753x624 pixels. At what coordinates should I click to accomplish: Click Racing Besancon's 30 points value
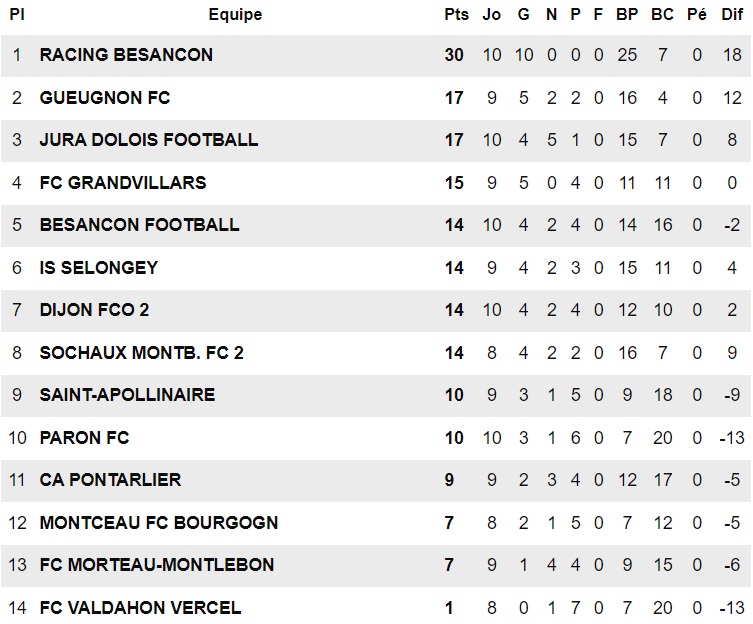454,55
